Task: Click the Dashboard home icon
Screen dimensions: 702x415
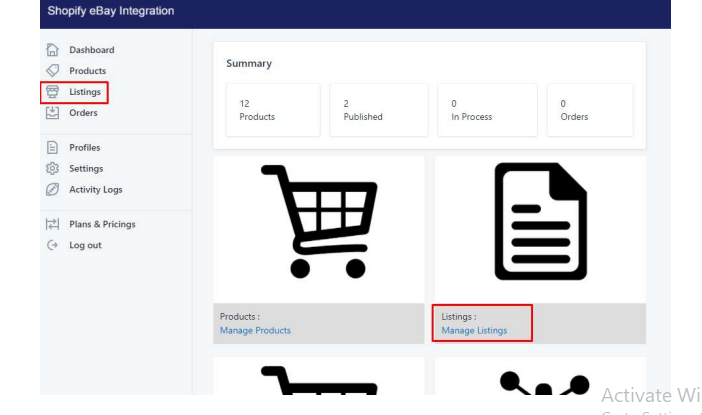Action: pos(52,50)
